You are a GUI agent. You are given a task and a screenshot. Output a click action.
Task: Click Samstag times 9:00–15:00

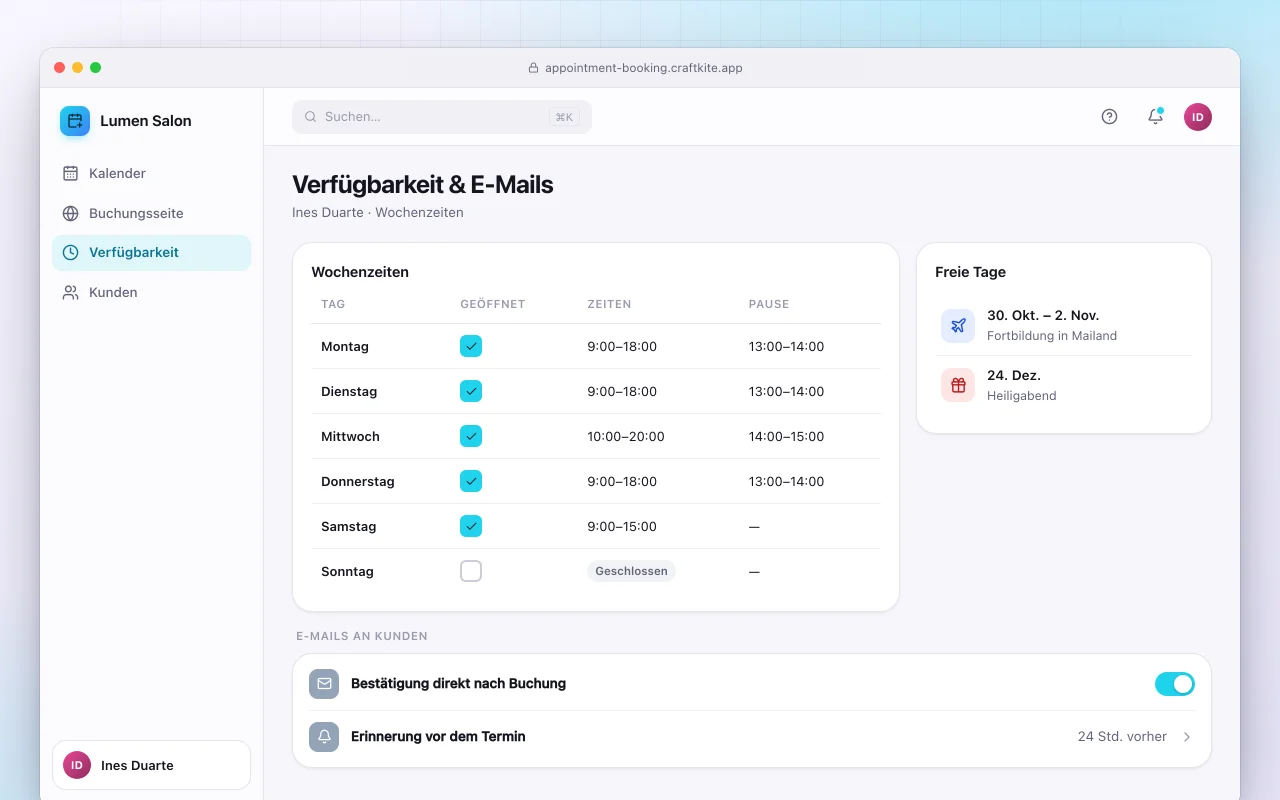click(622, 527)
